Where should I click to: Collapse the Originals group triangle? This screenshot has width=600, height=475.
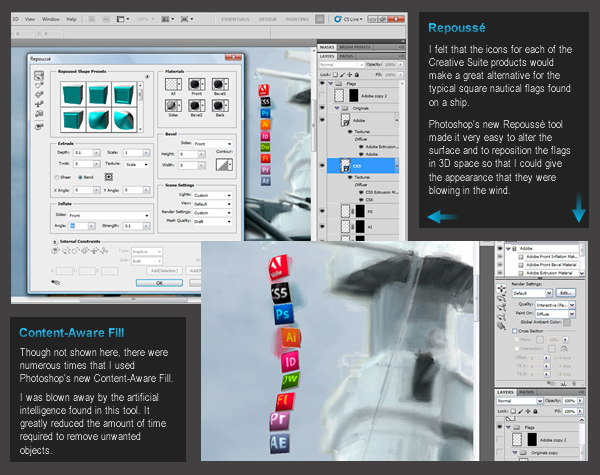pyautogui.click(x=337, y=108)
